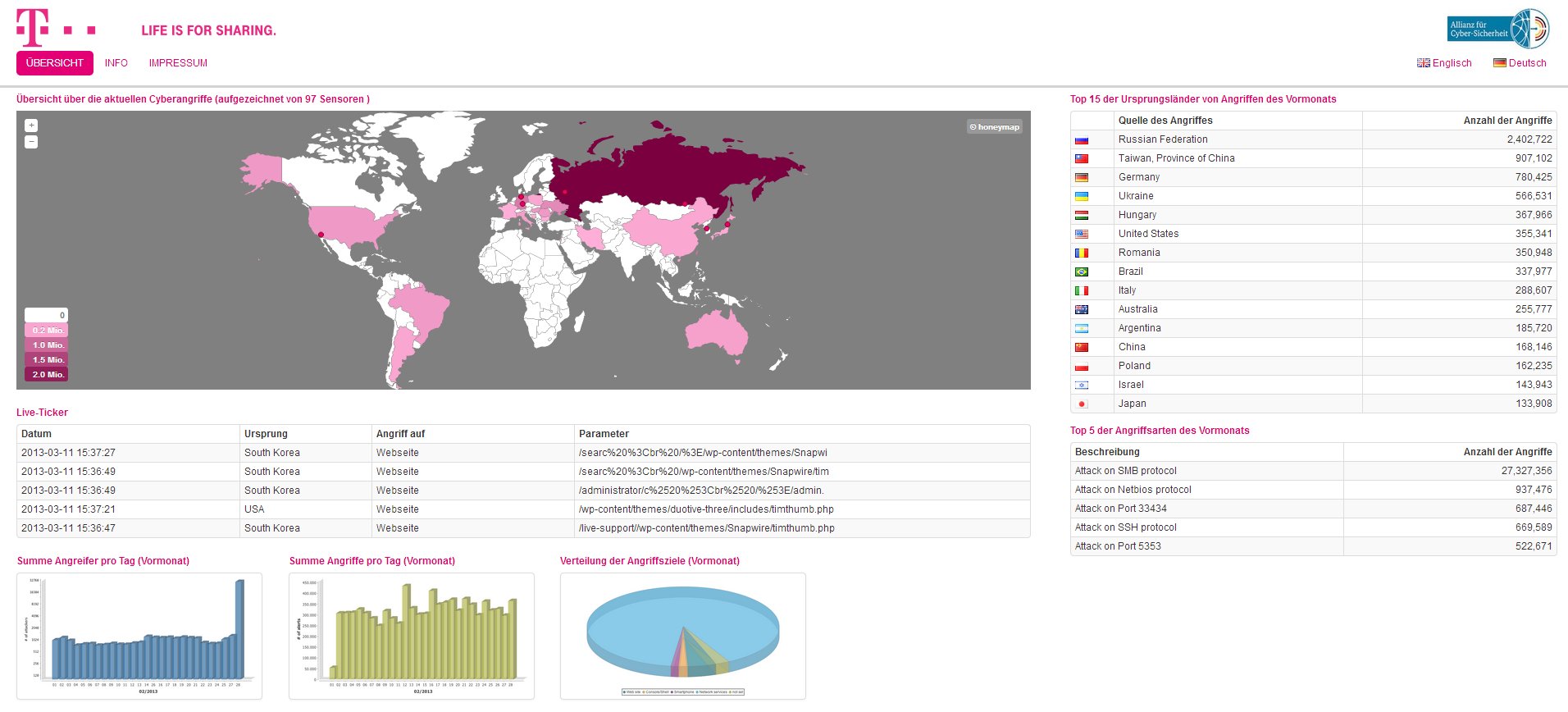The width and height of the screenshot is (1568, 712).
Task: Select the ÜBERSICHT tab
Action: pyautogui.click(x=55, y=63)
